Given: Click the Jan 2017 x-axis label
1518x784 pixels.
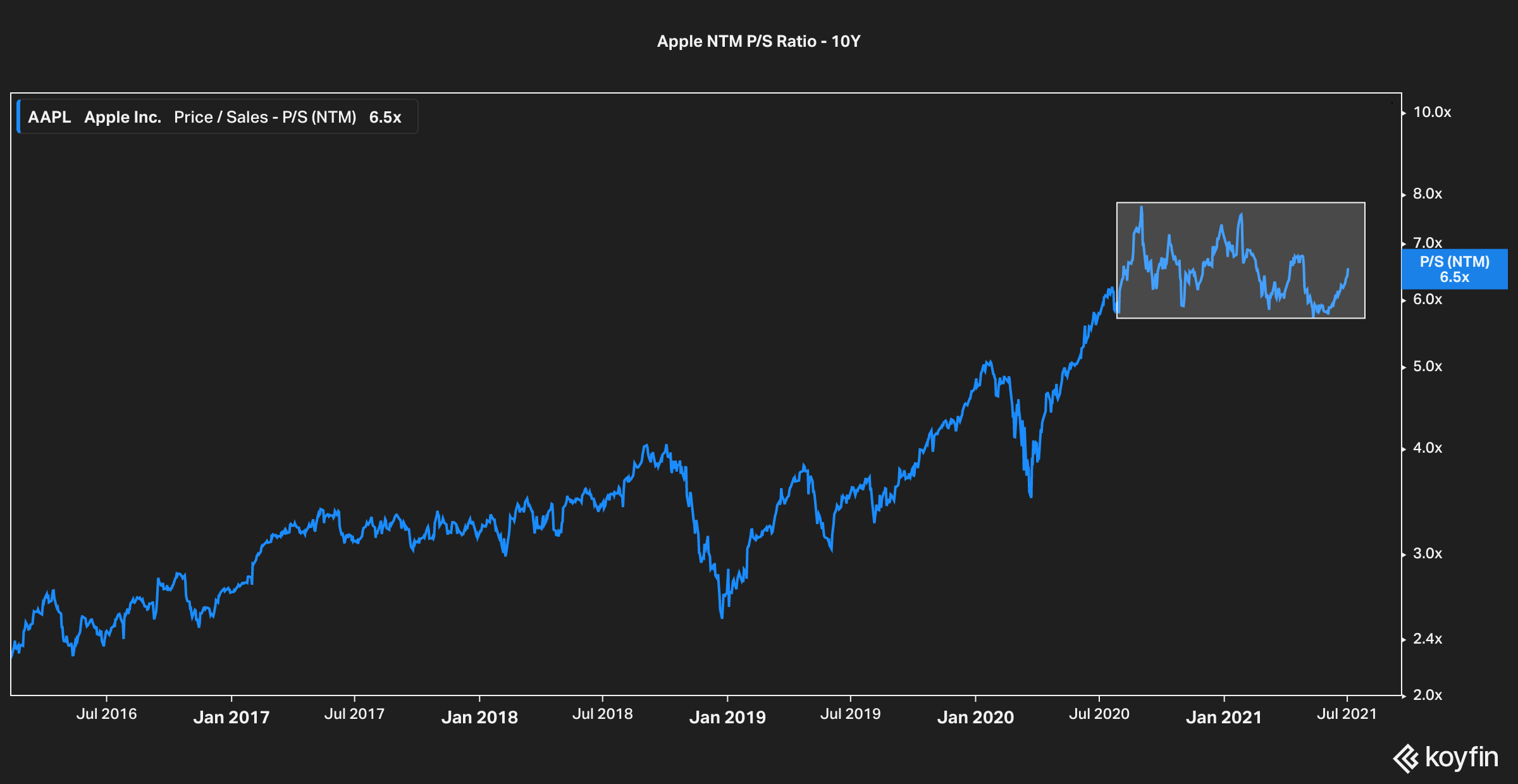Looking at the screenshot, I should (x=231, y=718).
